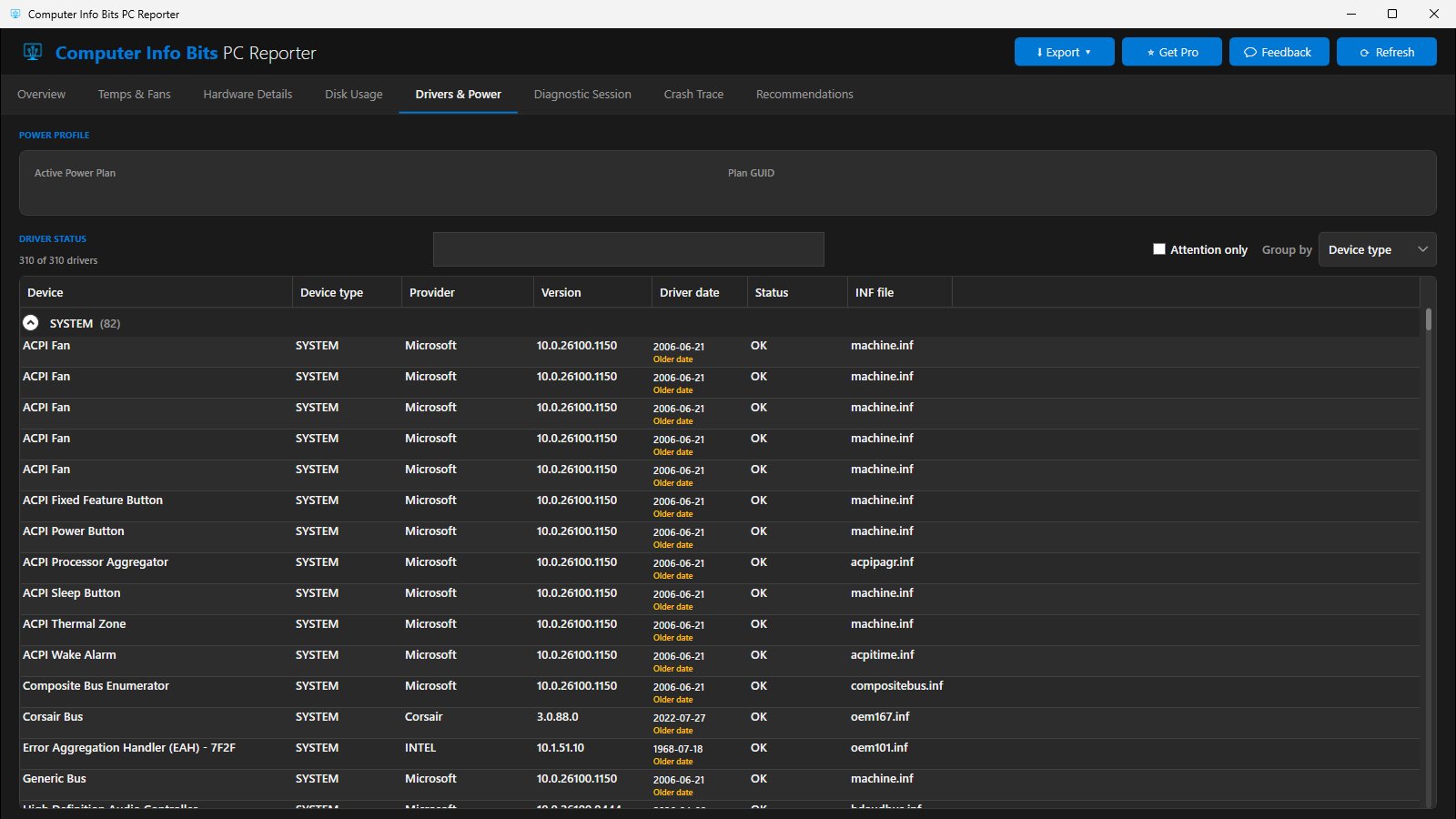Click the oem101.inf file cell
The width and height of the screenshot is (1456, 819).
tap(879, 748)
